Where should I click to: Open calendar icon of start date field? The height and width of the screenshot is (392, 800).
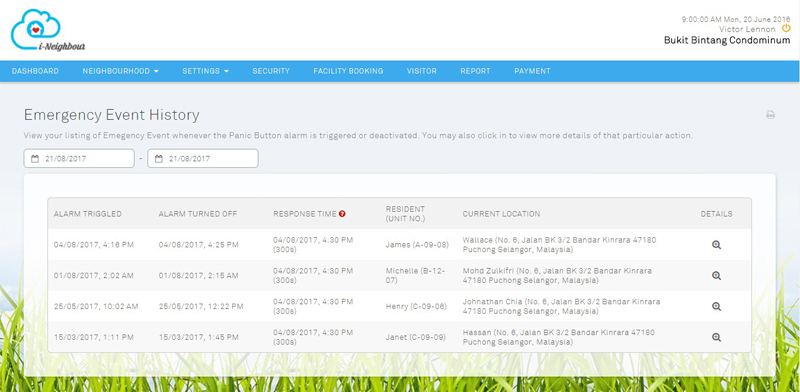click(x=35, y=159)
